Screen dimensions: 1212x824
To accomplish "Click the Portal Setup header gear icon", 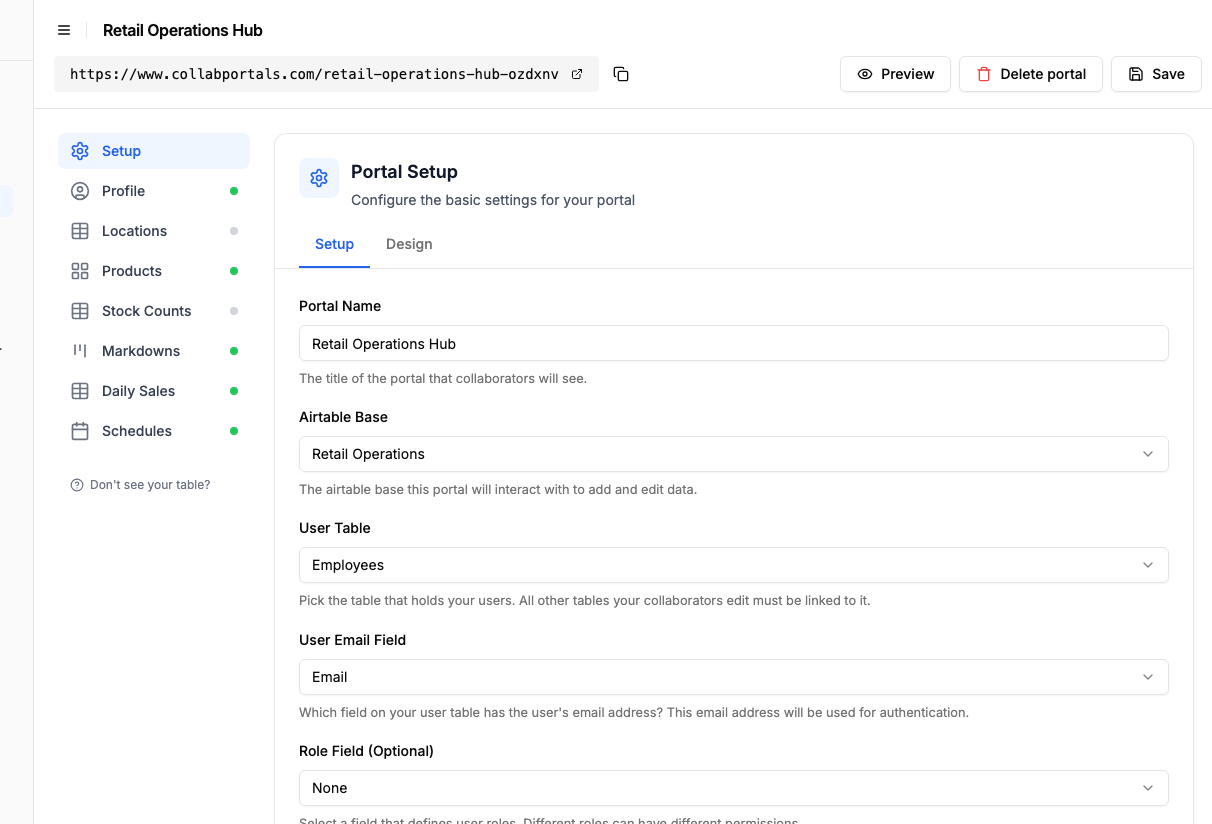I will point(319,178).
